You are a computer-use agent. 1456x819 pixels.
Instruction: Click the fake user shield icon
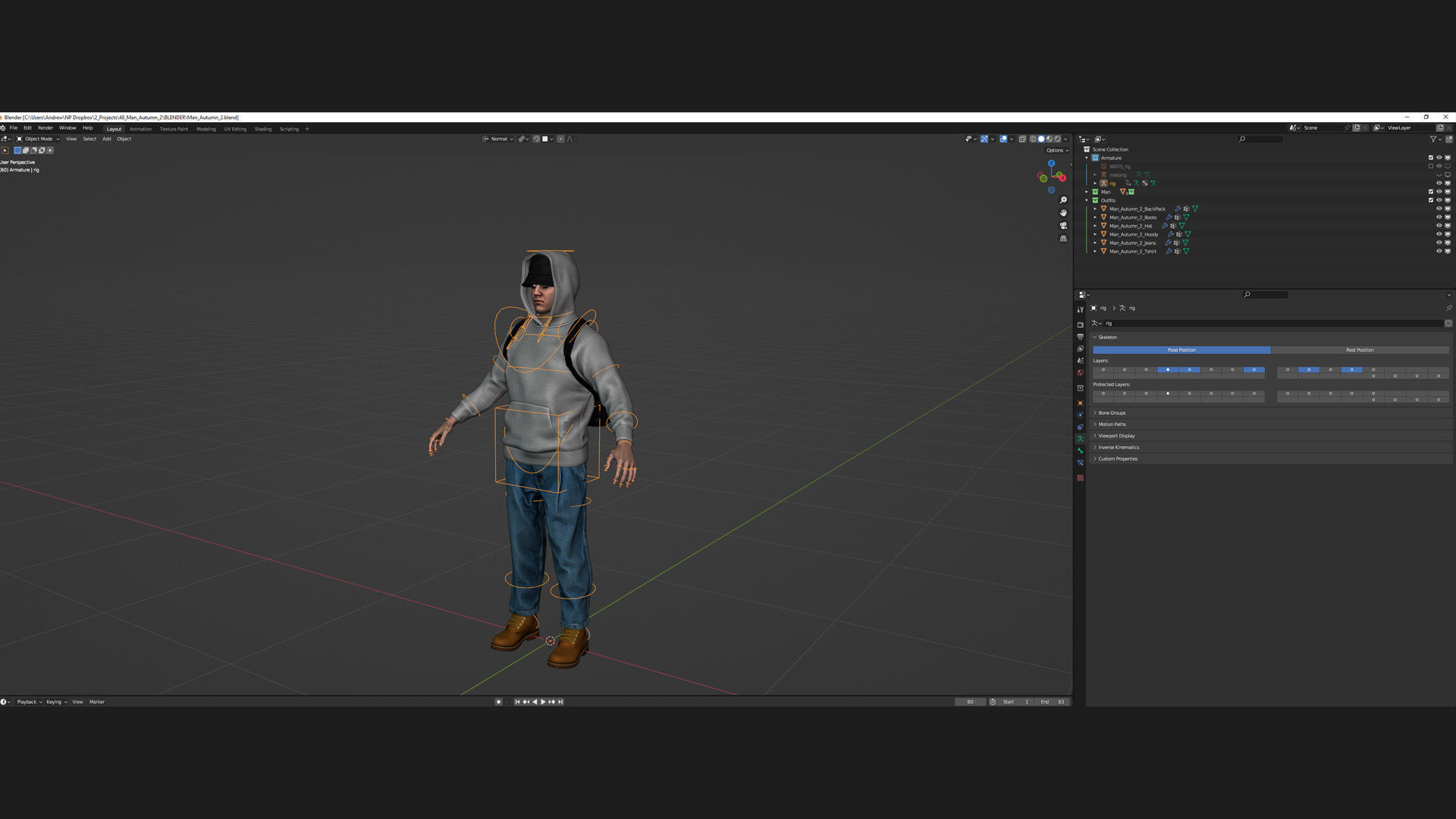point(1448,323)
